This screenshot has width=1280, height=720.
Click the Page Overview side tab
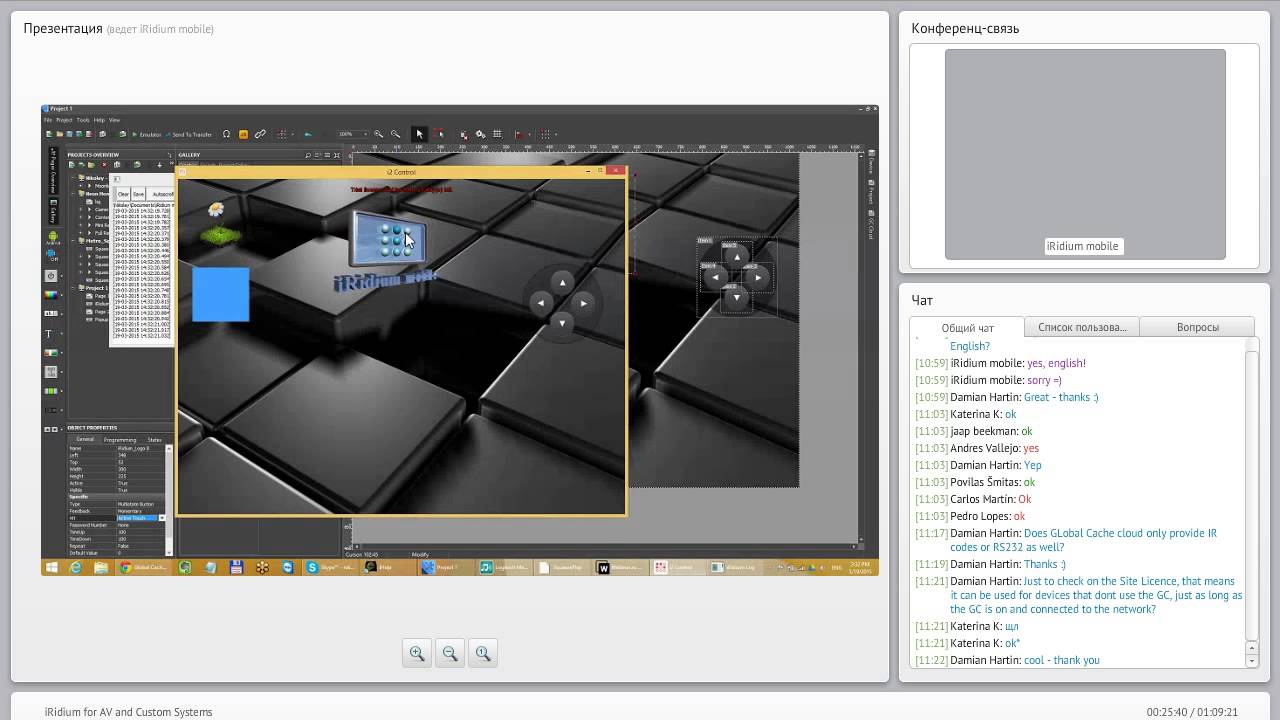point(52,171)
